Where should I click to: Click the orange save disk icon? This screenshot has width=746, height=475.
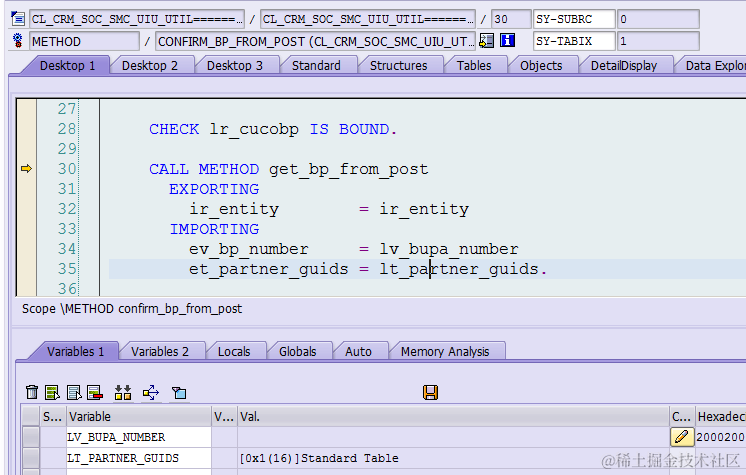click(x=430, y=392)
